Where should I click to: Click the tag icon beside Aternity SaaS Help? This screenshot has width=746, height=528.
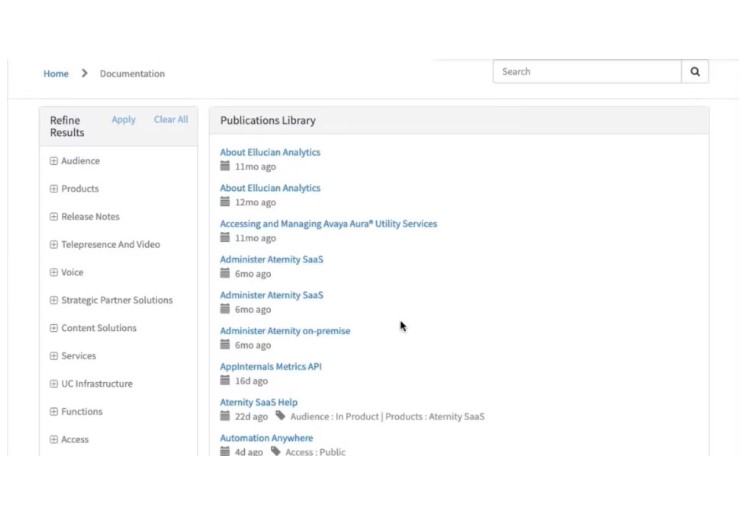[281, 416]
